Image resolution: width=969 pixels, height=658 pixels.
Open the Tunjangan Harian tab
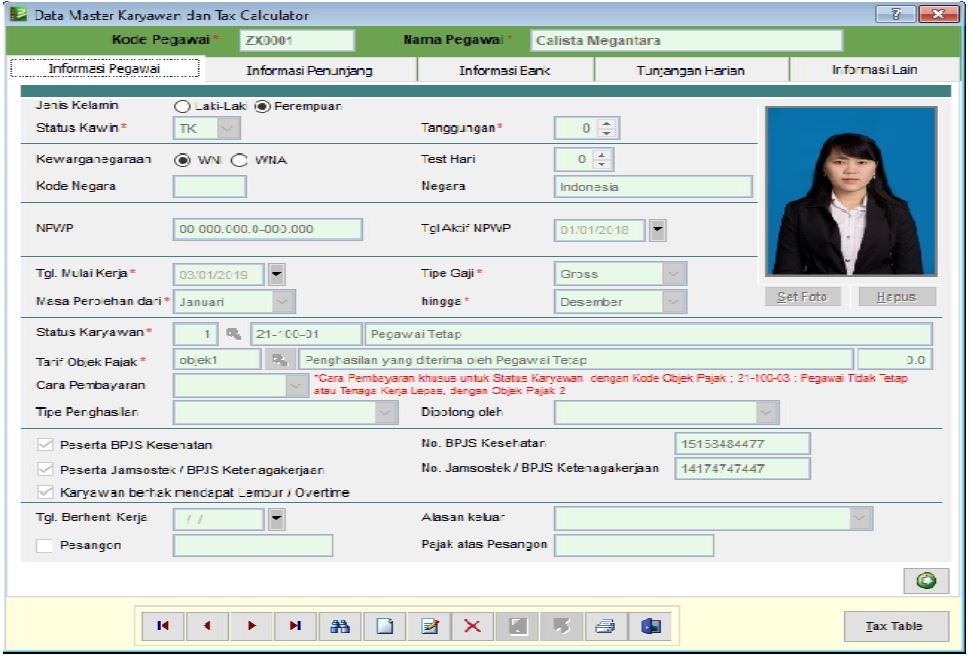(691, 70)
